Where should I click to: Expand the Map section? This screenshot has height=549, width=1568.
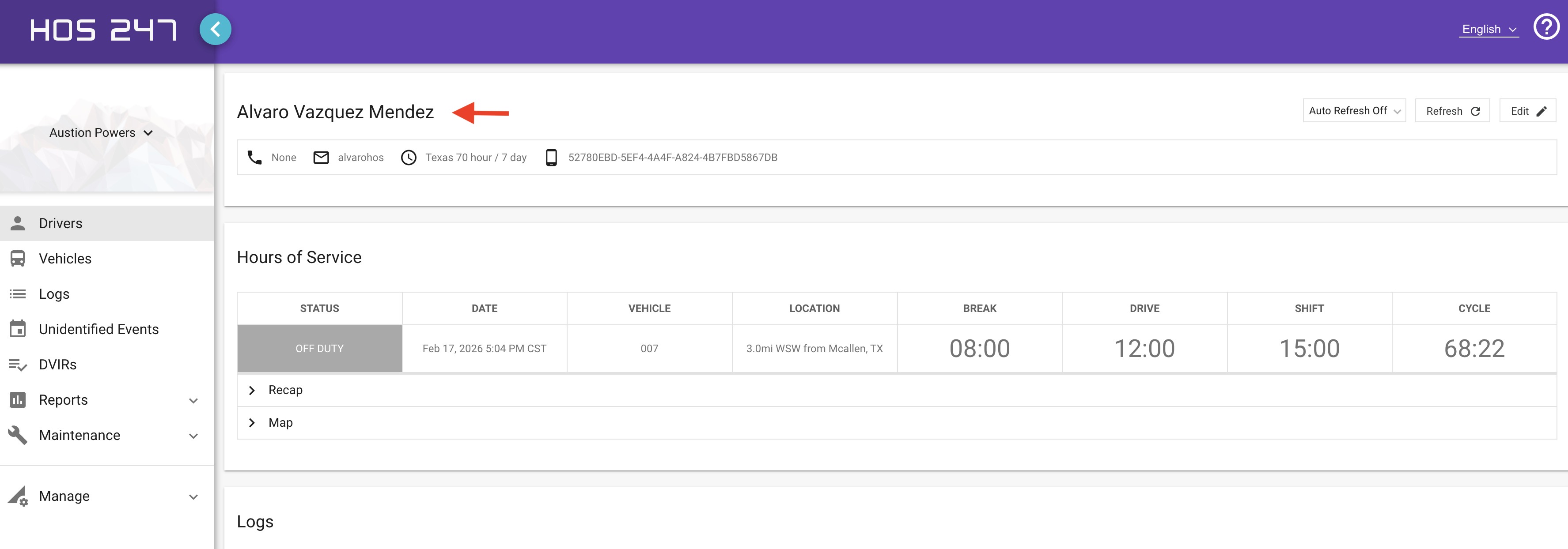tap(897, 422)
